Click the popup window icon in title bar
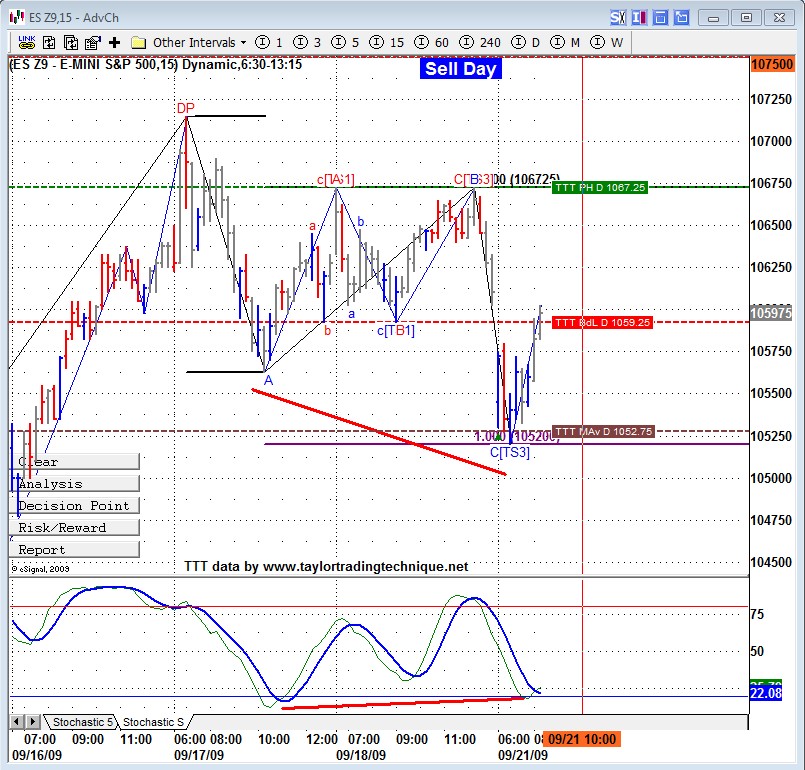The width and height of the screenshot is (805, 770). pos(681,18)
